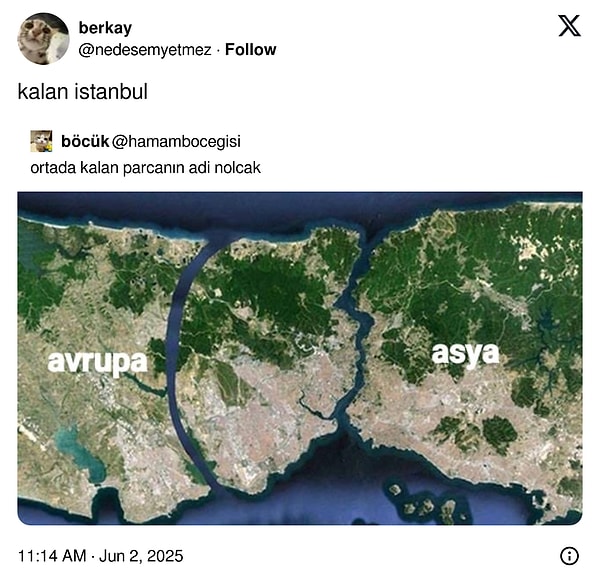Click the tweet text "kalan istanbul"
The image size is (600, 586).
[82, 92]
